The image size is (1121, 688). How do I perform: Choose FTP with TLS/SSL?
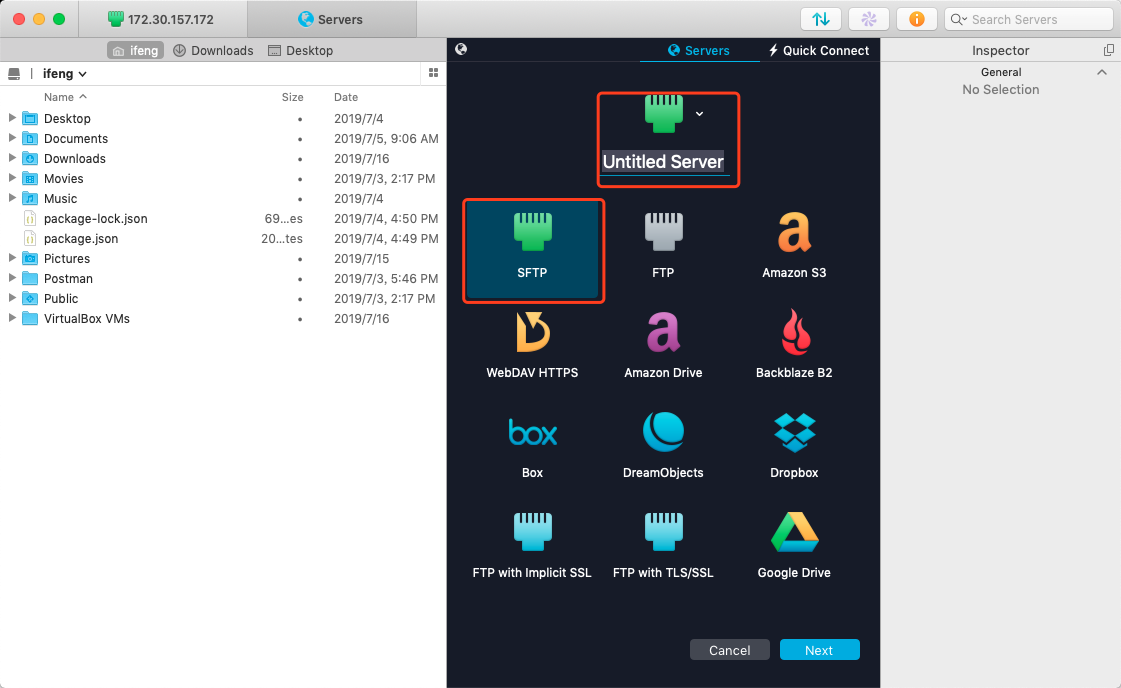click(663, 546)
